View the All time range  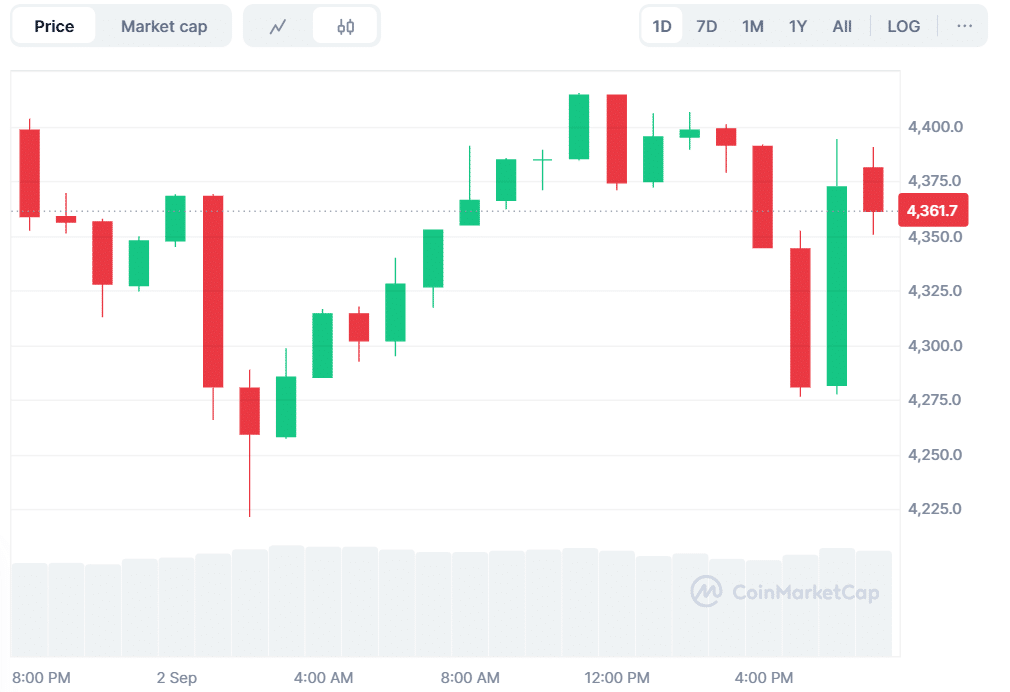tap(842, 26)
